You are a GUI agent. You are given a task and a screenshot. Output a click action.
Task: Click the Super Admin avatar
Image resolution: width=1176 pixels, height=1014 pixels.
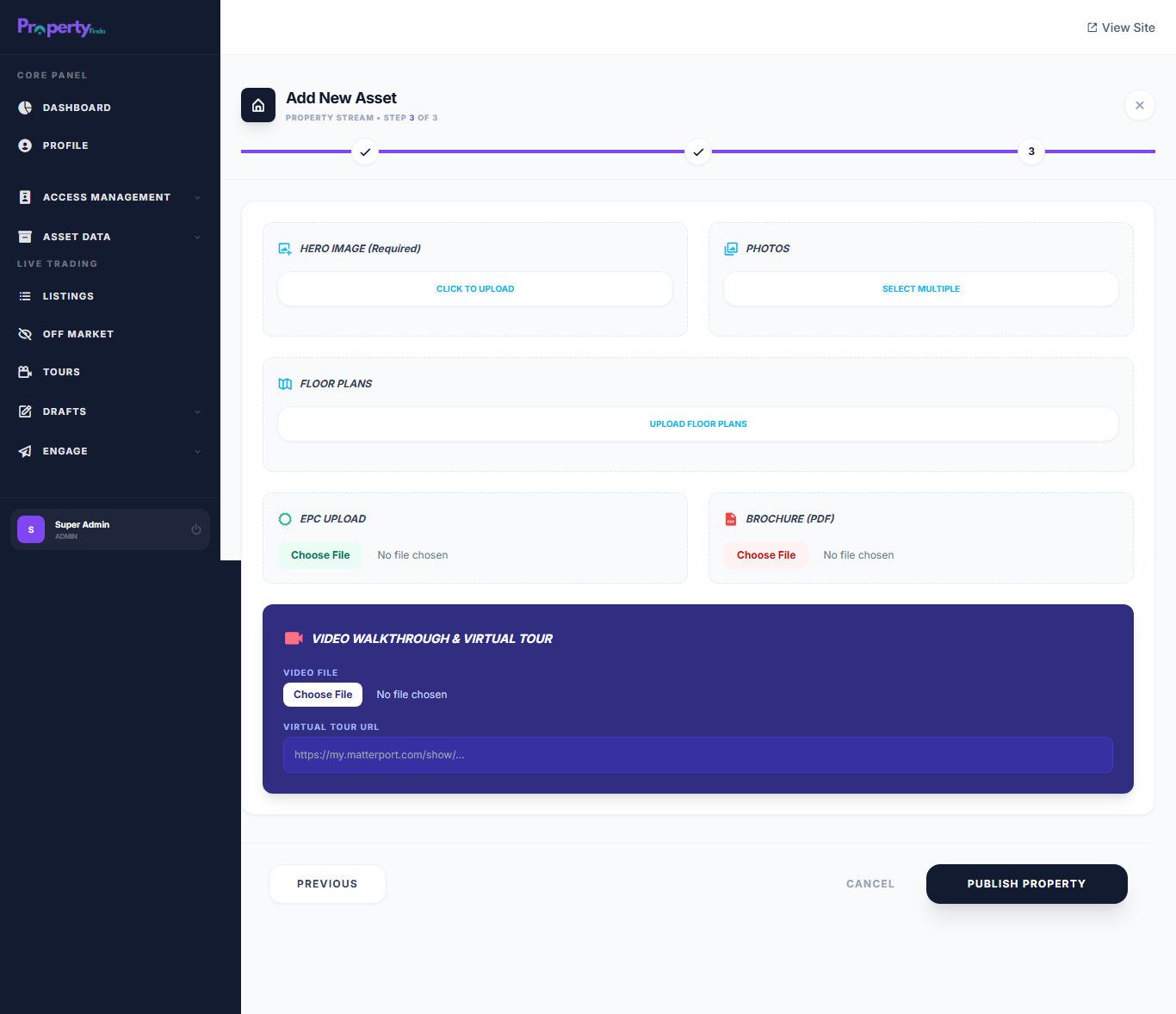[31, 529]
